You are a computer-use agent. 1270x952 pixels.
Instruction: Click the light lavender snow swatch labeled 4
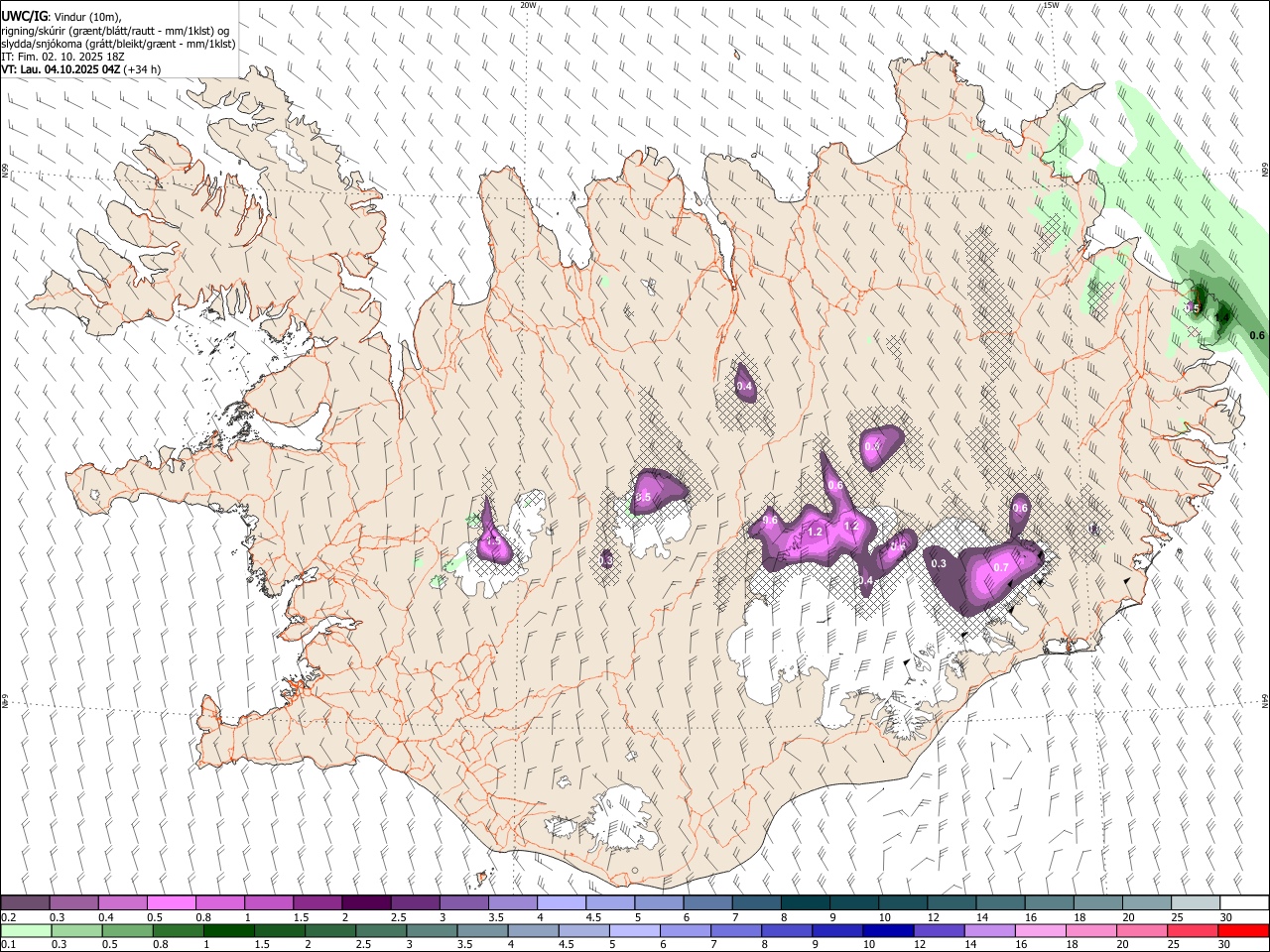coord(561,902)
